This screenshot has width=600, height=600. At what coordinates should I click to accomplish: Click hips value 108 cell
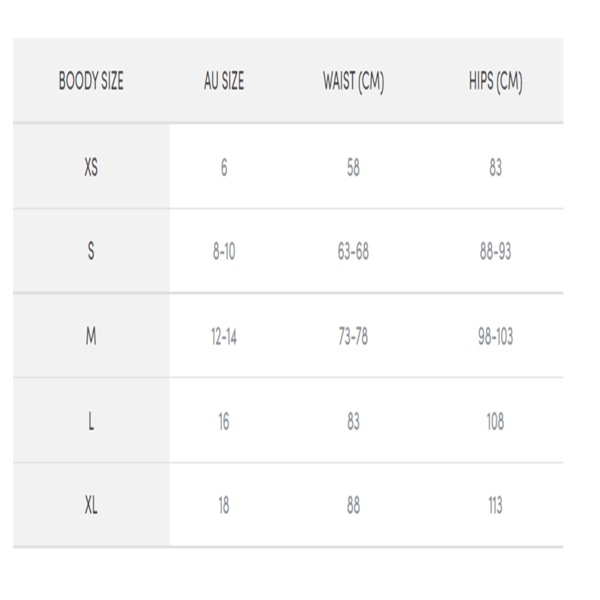click(x=496, y=422)
